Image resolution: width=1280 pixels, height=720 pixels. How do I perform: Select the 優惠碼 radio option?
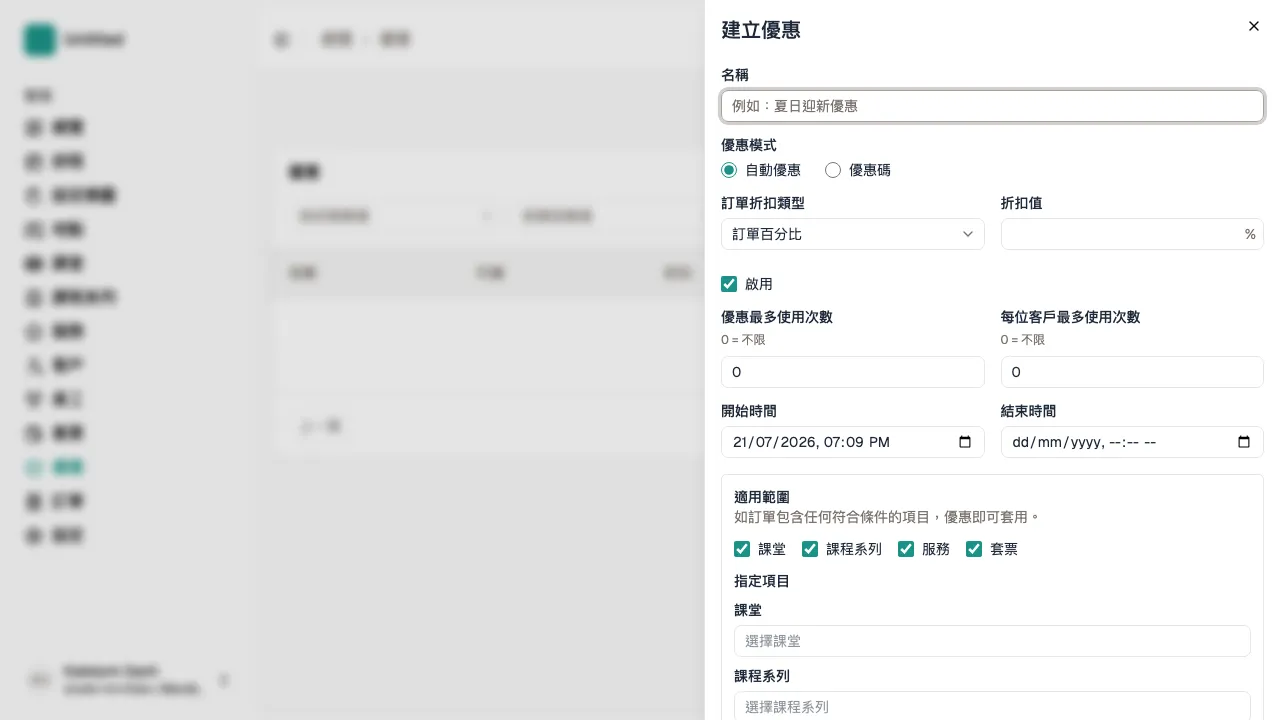pos(833,170)
